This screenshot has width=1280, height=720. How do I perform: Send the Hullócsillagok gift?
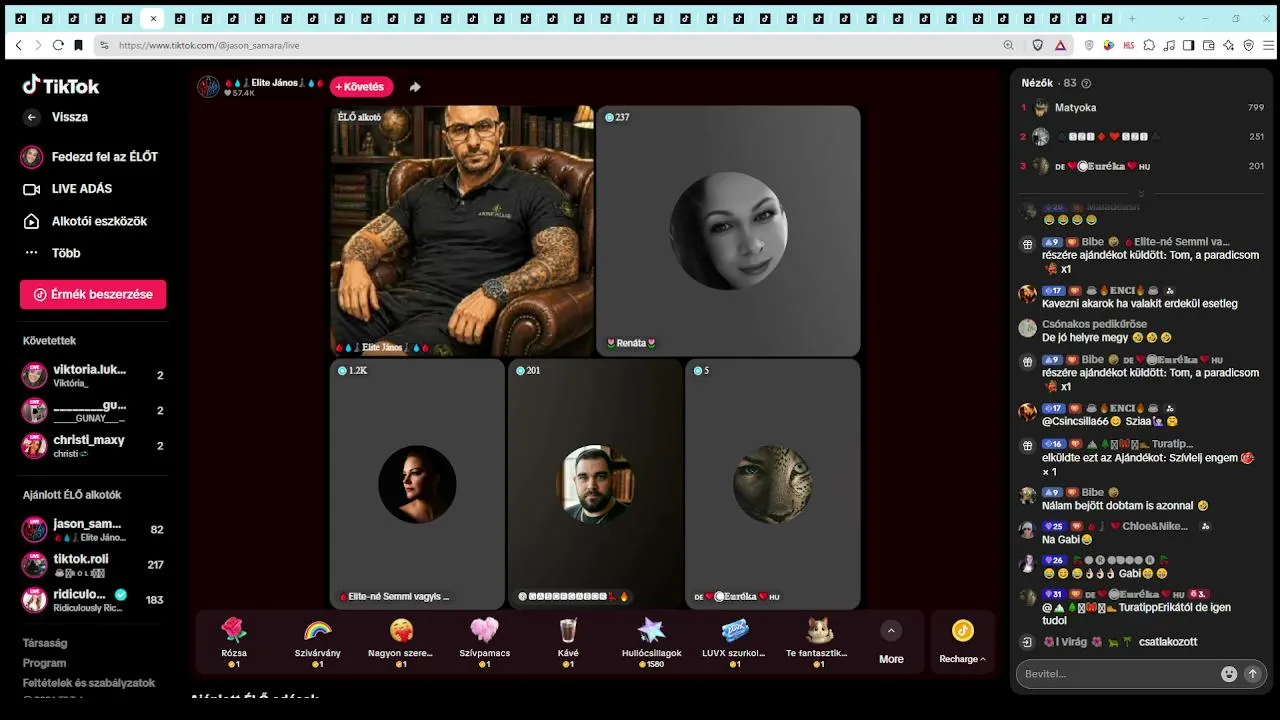[652, 641]
